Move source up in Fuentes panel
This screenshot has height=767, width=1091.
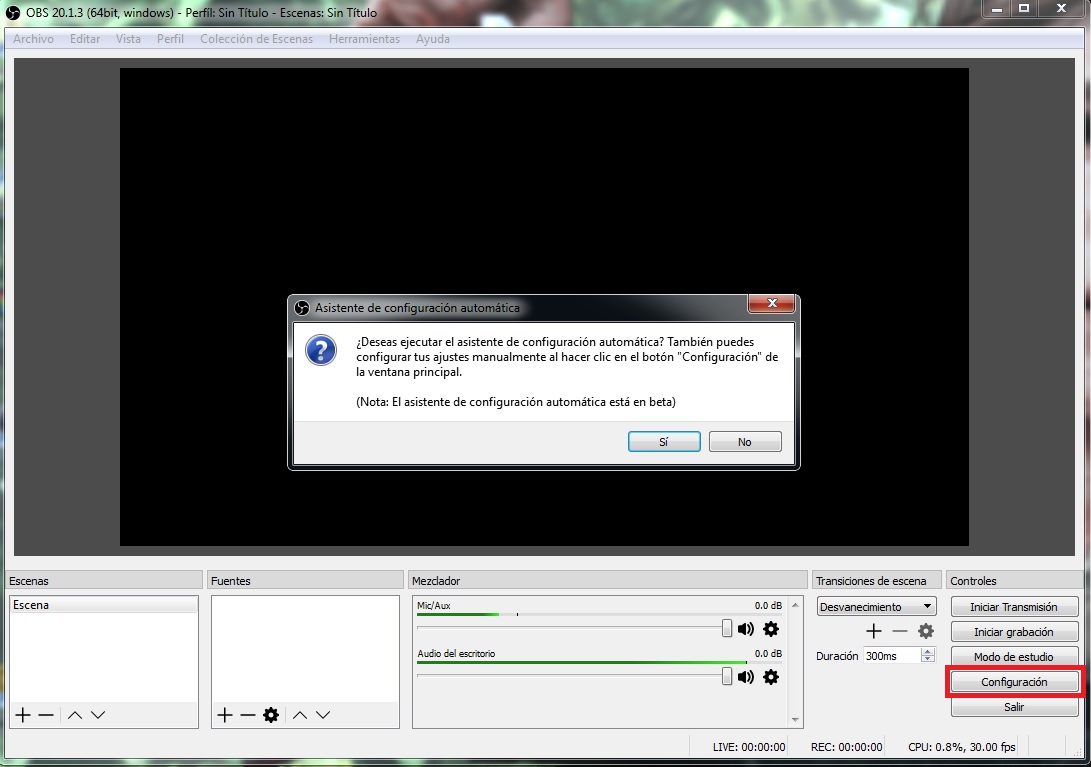click(x=300, y=715)
